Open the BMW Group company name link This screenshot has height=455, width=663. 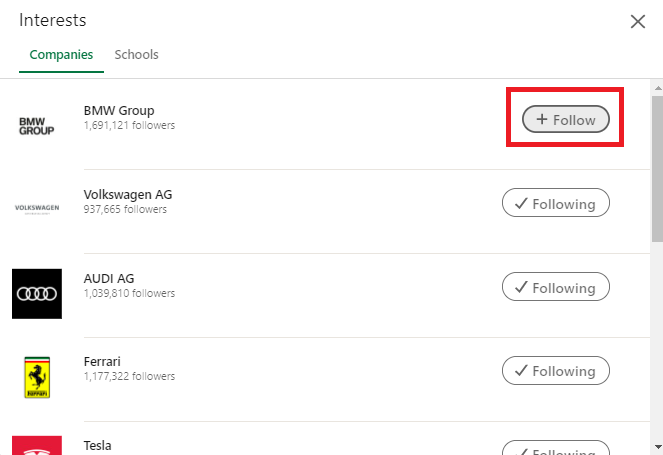119,111
